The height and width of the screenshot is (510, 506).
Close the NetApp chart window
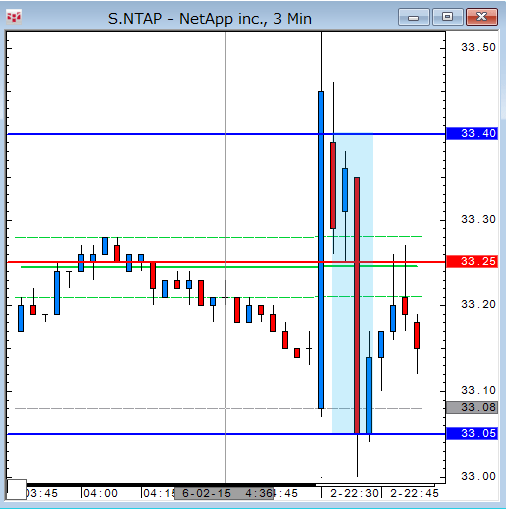coord(482,17)
